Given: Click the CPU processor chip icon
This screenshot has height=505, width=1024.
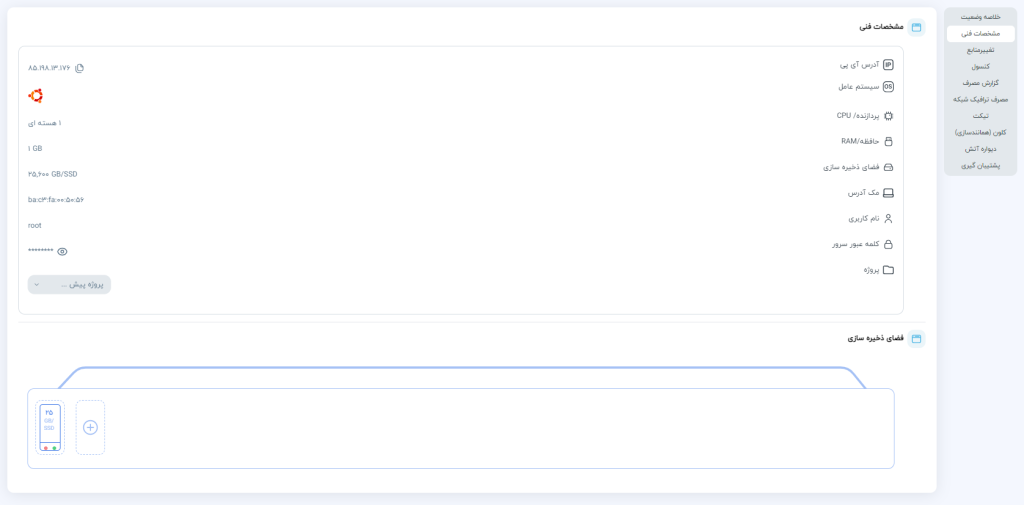Looking at the screenshot, I should pyautogui.click(x=888, y=116).
